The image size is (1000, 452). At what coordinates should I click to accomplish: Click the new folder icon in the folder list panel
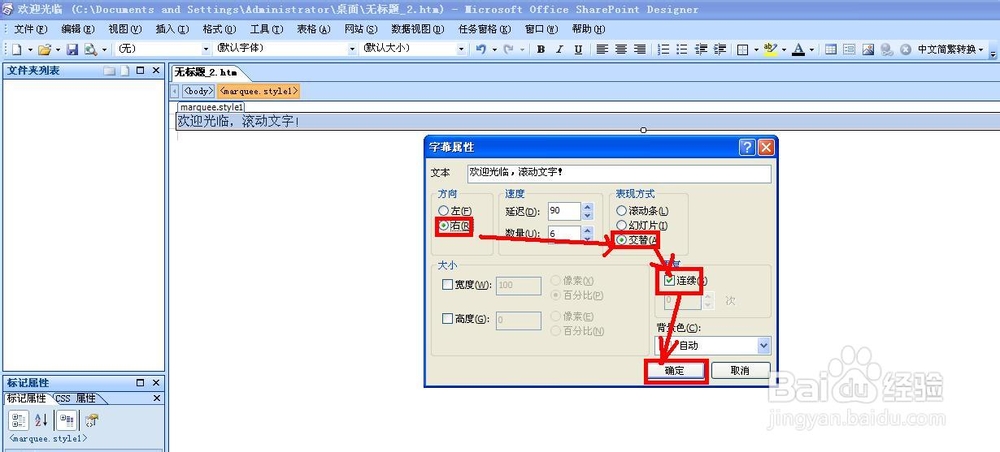click(x=110, y=71)
